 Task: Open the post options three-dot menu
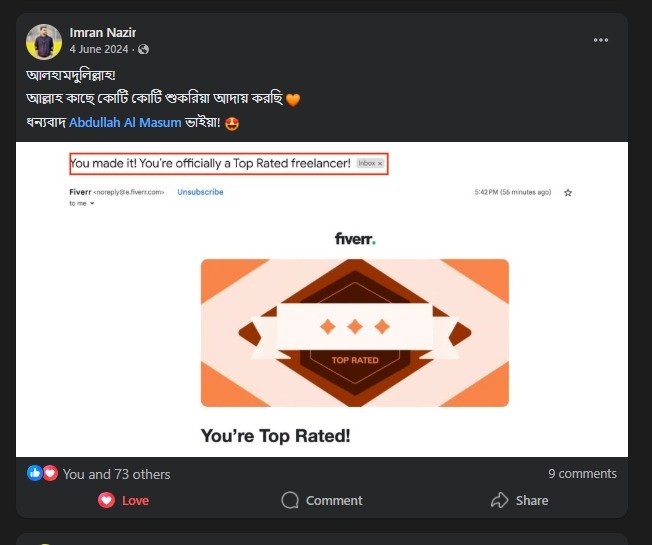[600, 40]
